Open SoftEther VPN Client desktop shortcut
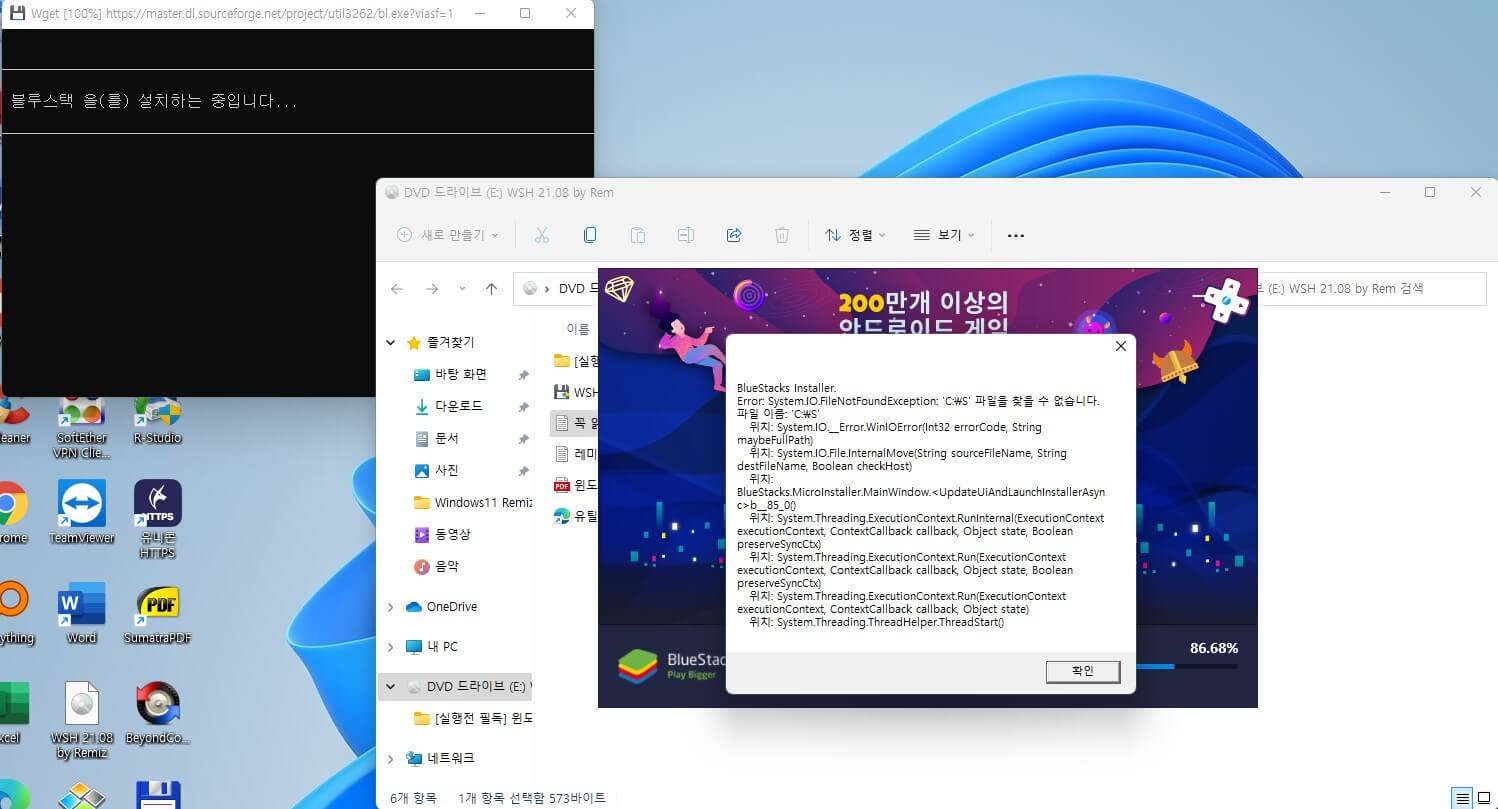 coord(81,428)
